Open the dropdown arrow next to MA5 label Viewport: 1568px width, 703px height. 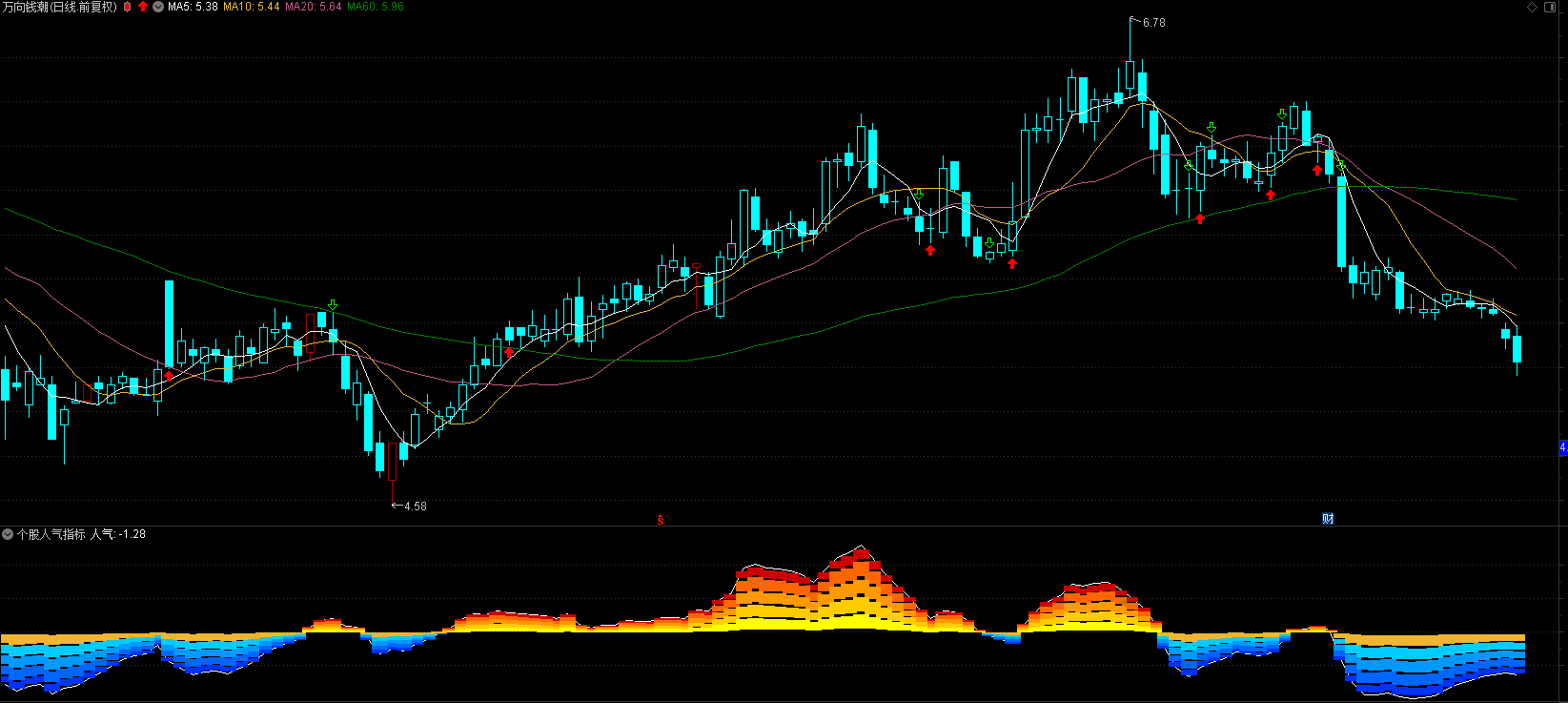tap(158, 7)
